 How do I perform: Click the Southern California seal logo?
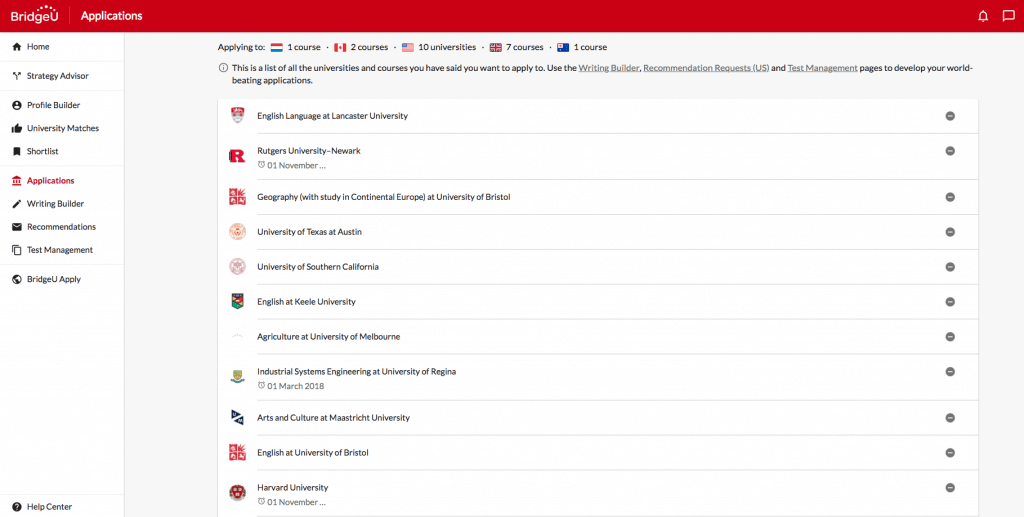238,266
